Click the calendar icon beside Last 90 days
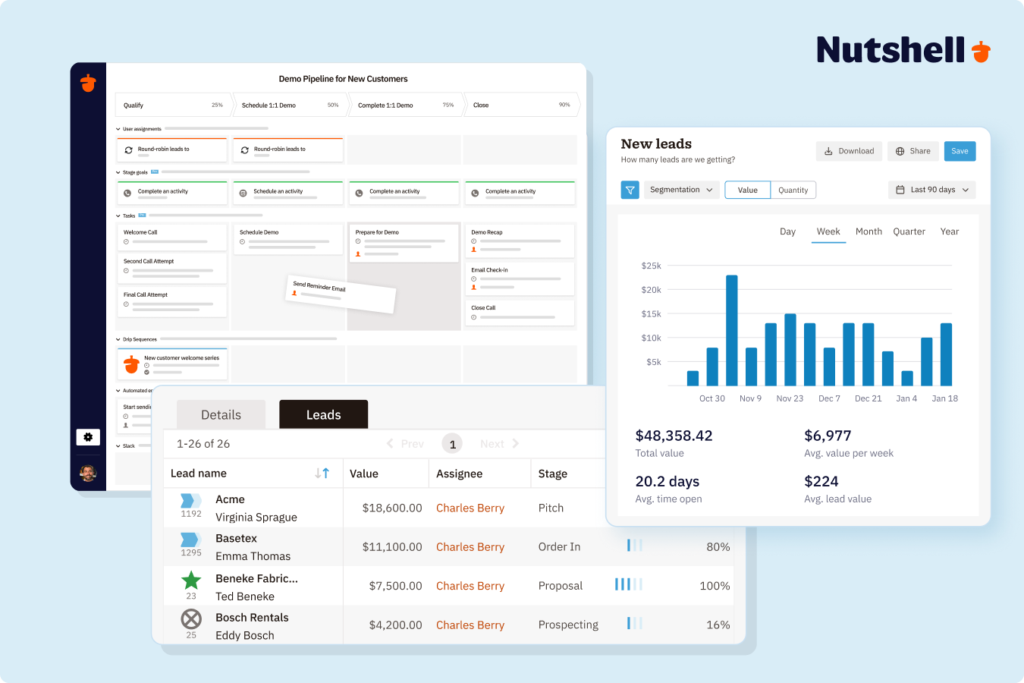This screenshot has width=1024, height=683. (899, 189)
